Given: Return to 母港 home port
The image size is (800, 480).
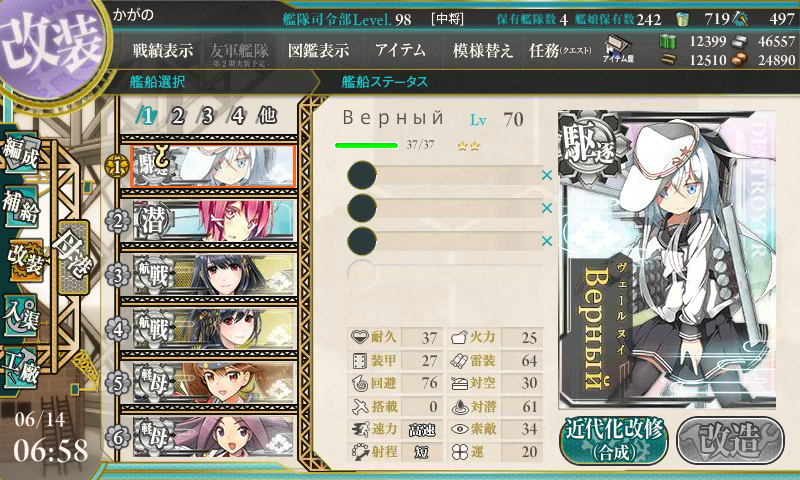Looking at the screenshot, I should pyautogui.click(x=73, y=257).
